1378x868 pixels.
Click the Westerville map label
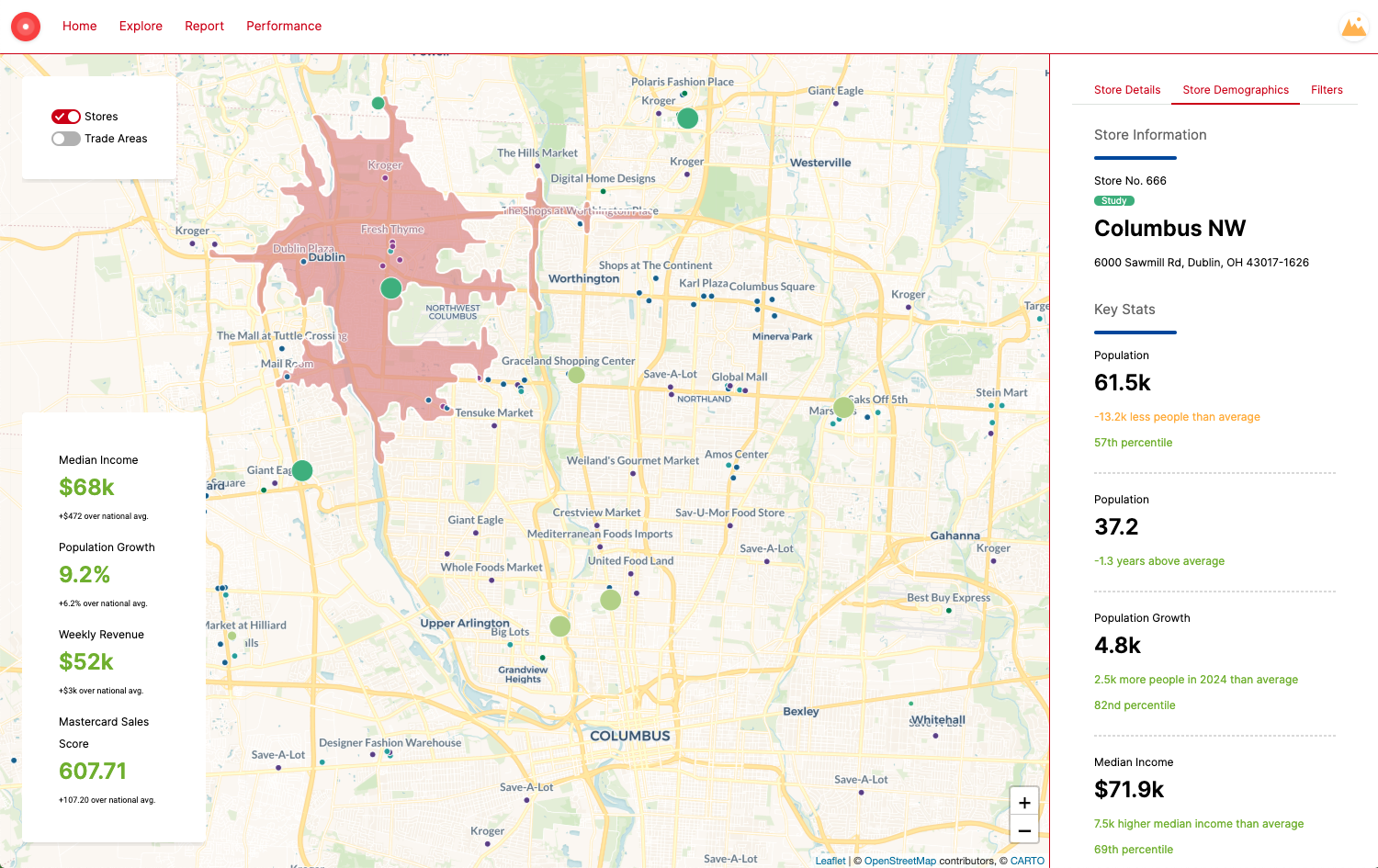click(820, 163)
